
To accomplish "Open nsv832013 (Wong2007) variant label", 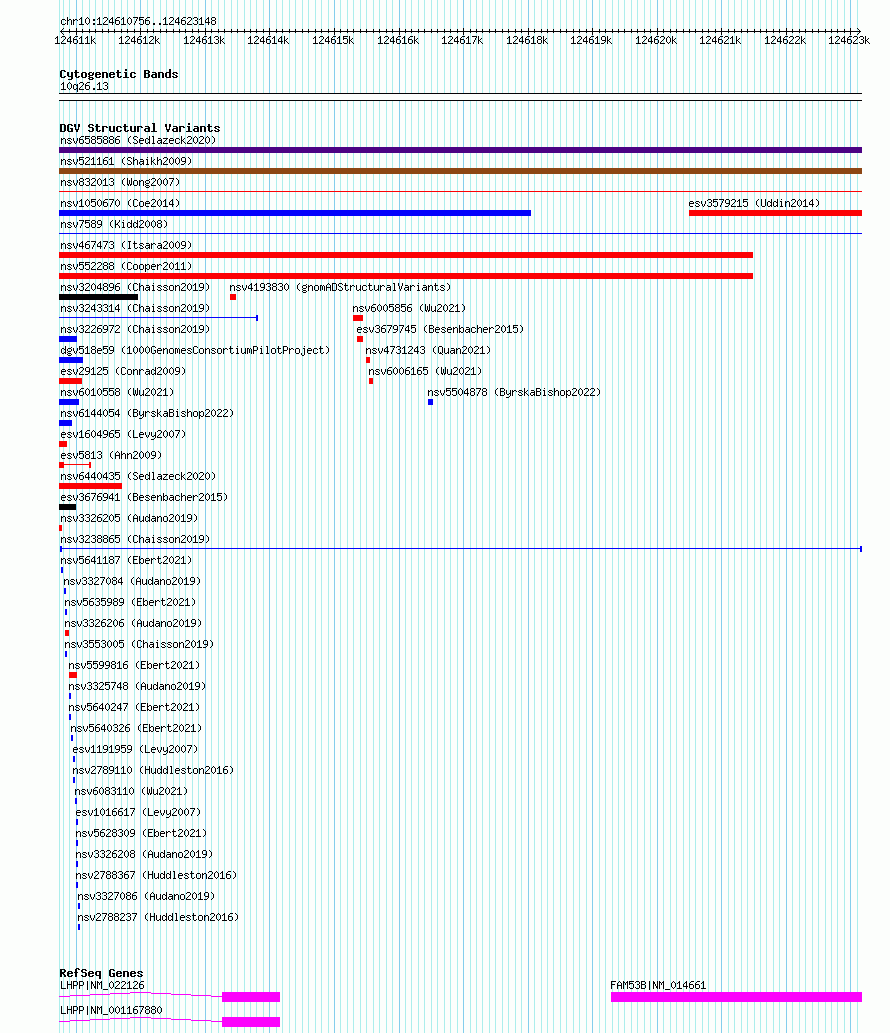I will 120,182.
